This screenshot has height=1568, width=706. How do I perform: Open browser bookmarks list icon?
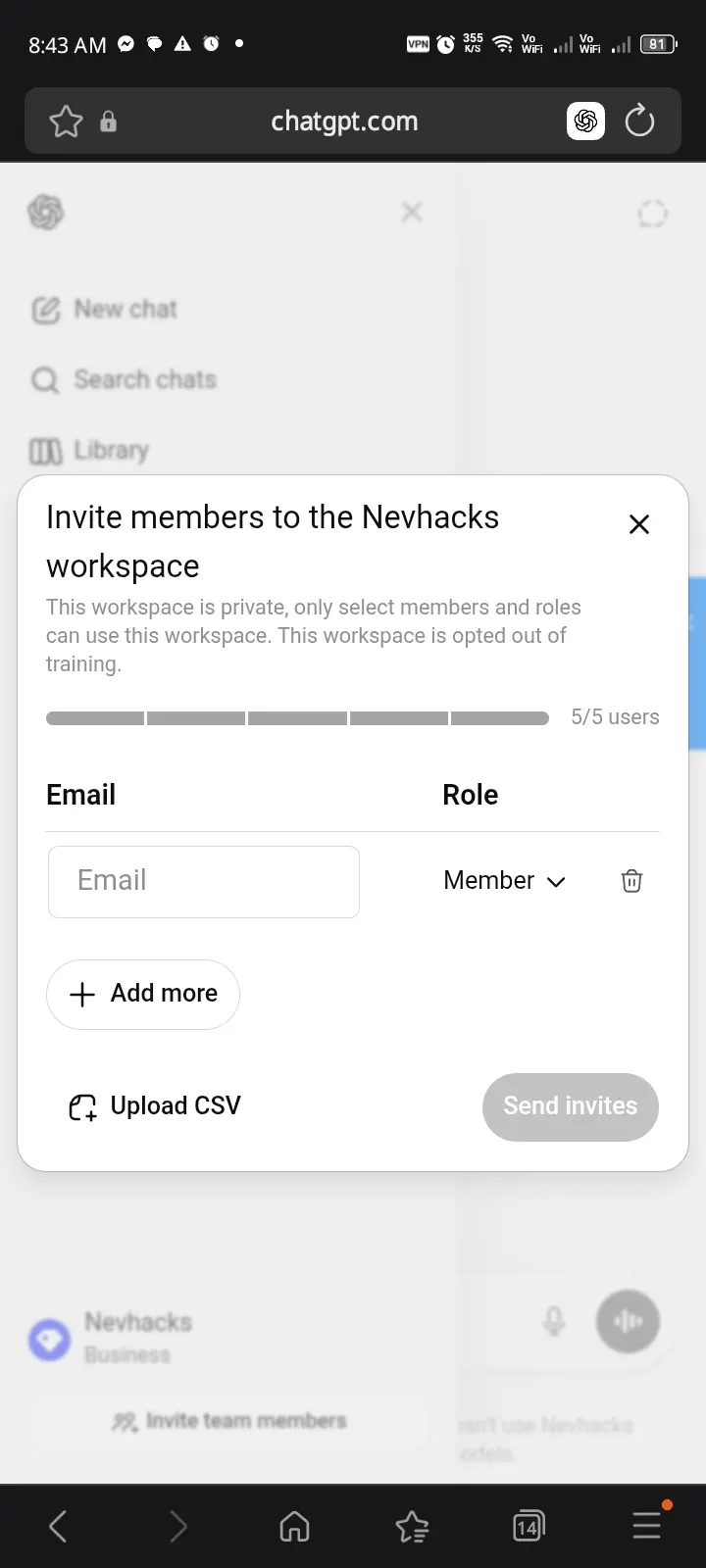[412, 1526]
